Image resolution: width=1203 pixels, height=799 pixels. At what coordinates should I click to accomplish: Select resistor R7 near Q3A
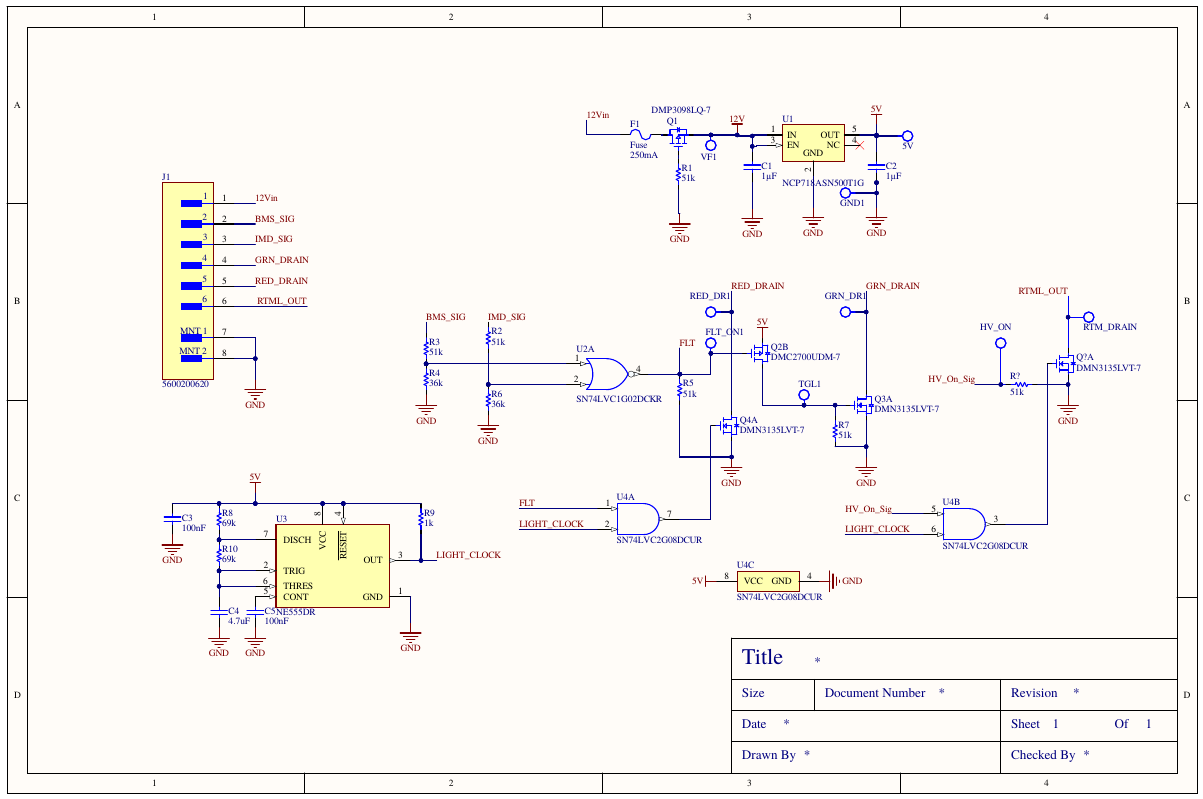pyautogui.click(x=835, y=431)
